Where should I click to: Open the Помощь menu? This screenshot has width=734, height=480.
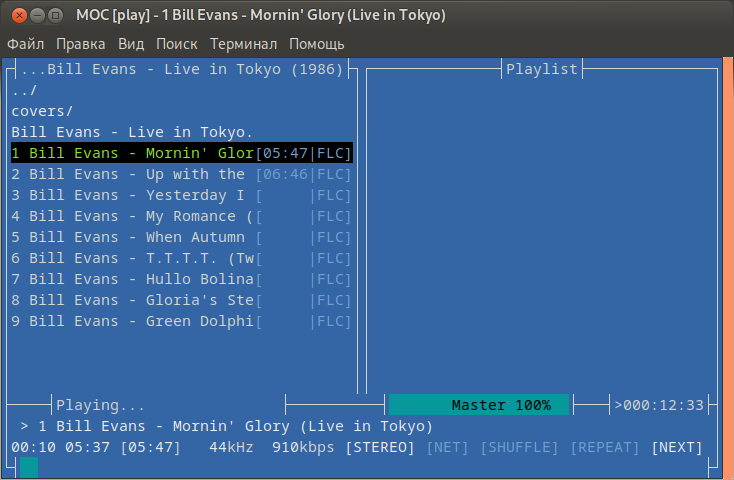pyautogui.click(x=316, y=44)
